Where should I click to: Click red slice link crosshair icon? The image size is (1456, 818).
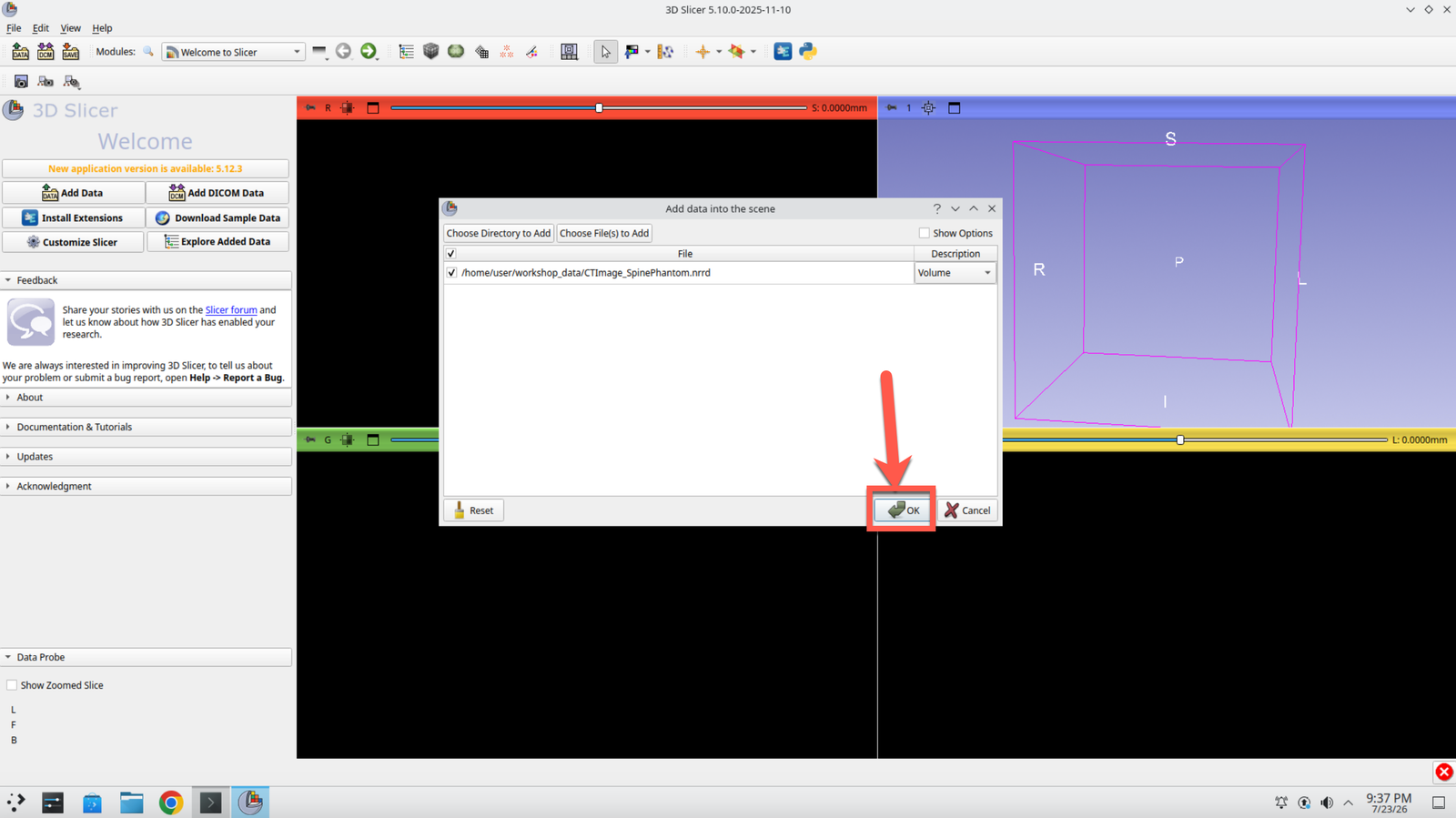pos(348,107)
